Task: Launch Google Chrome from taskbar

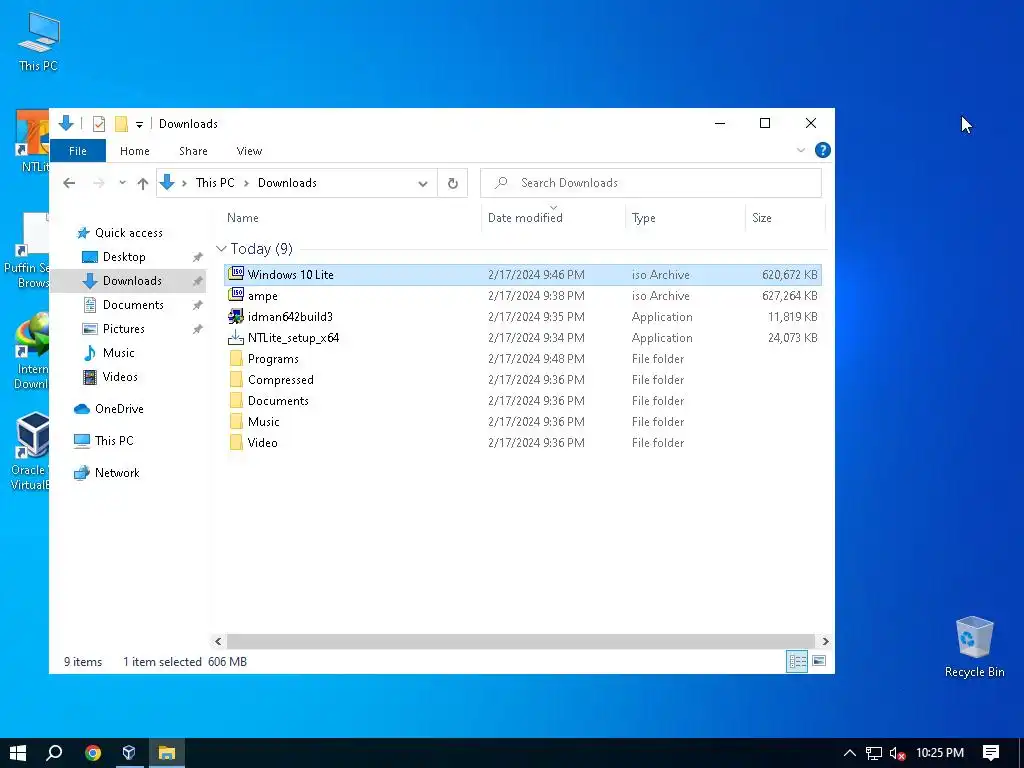Action: pos(93,753)
